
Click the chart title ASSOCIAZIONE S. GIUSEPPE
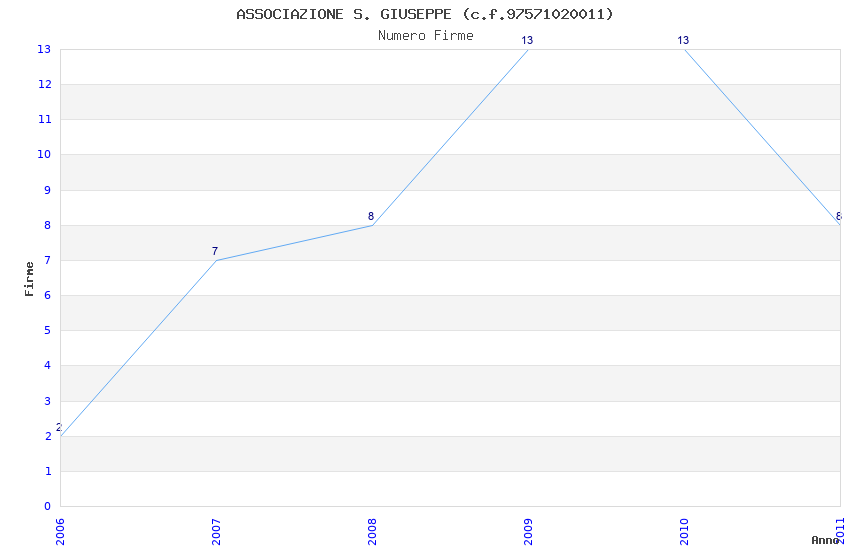point(424,14)
